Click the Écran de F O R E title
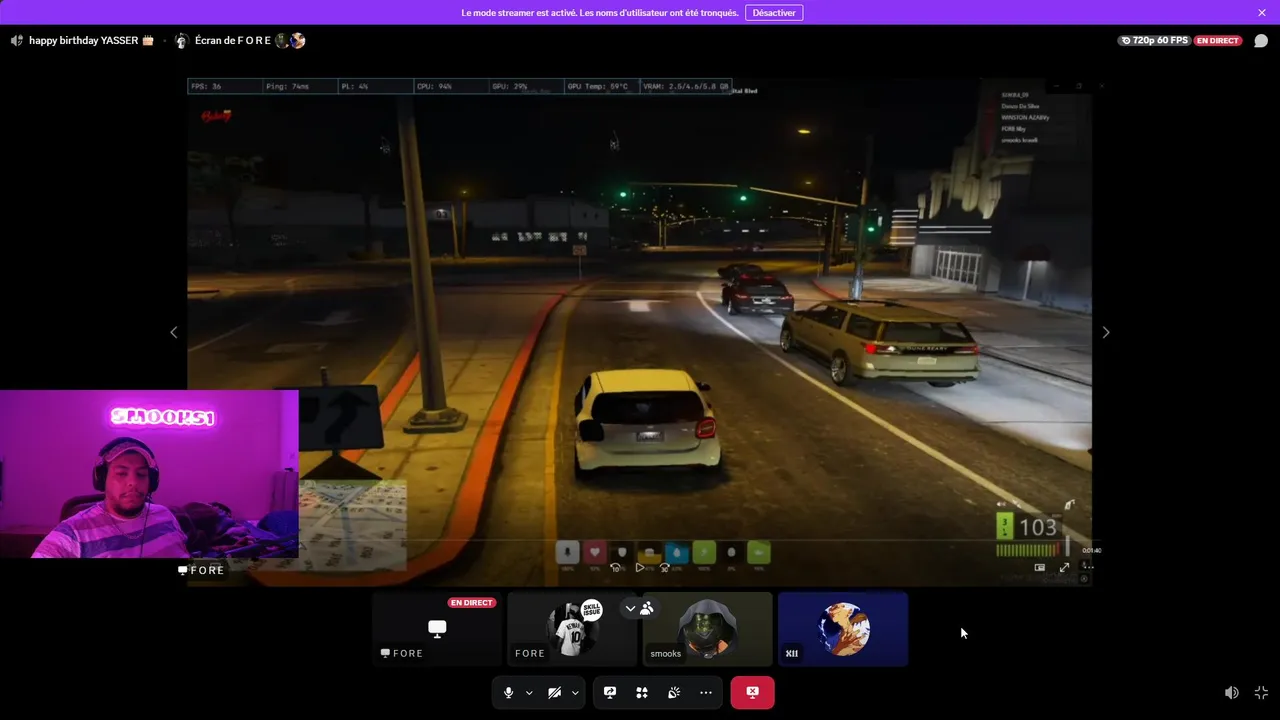 (233, 41)
